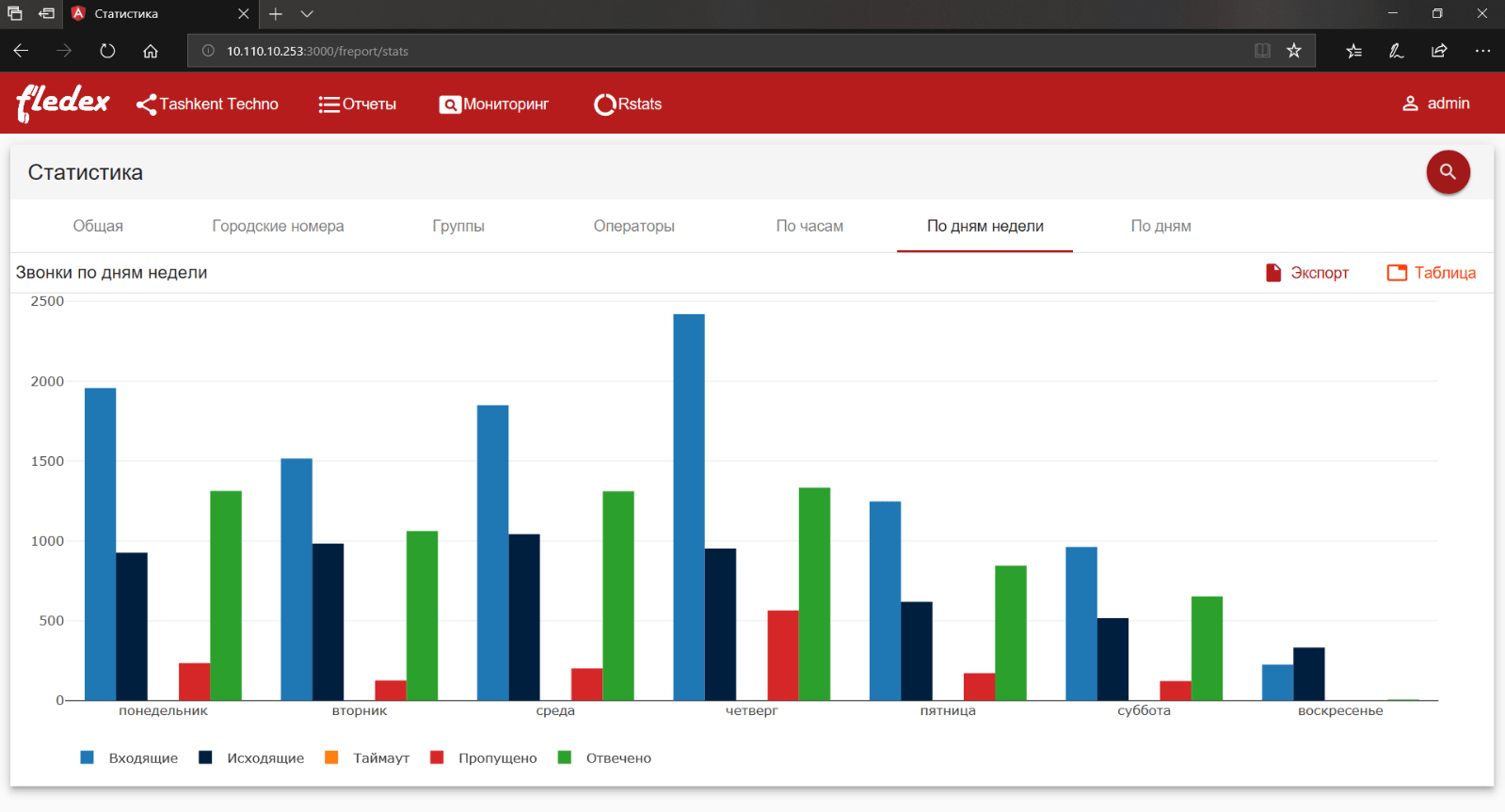
Task: Click the понедельник axis label
Action: click(163, 710)
